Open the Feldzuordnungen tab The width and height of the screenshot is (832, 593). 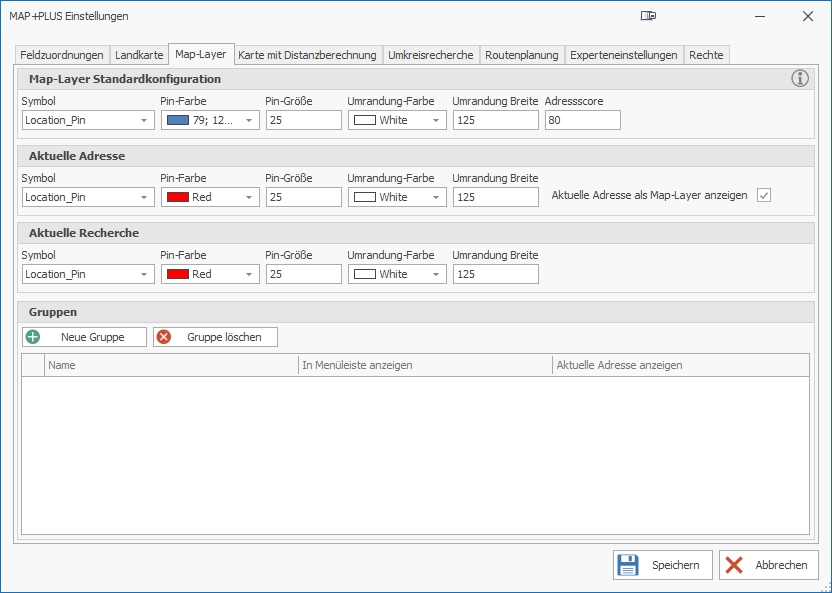(62, 55)
